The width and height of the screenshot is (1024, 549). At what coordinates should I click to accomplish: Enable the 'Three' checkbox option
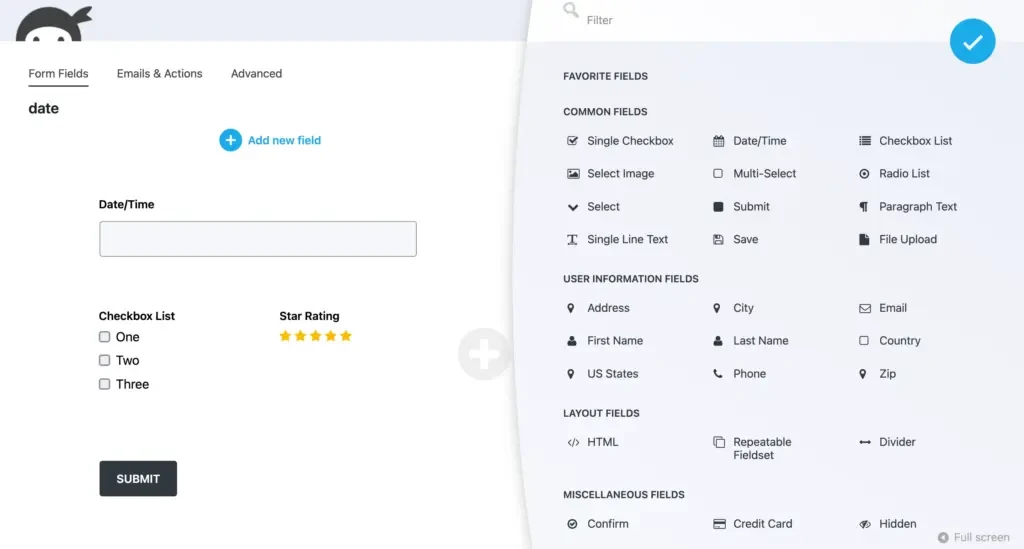[x=105, y=384]
